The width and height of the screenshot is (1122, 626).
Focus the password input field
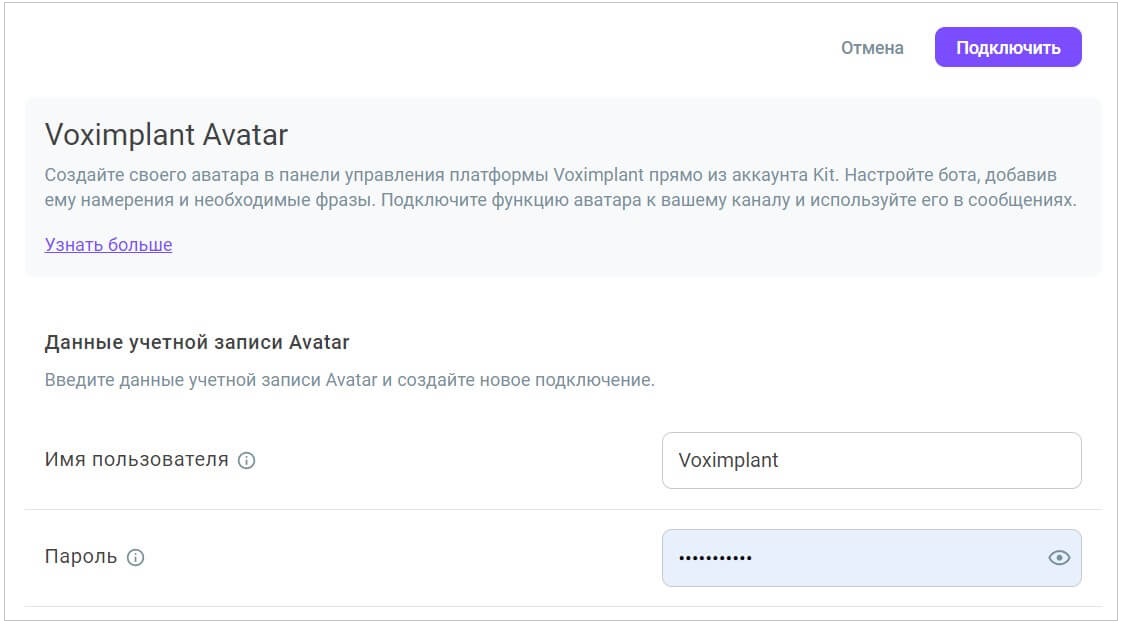pos(872,558)
